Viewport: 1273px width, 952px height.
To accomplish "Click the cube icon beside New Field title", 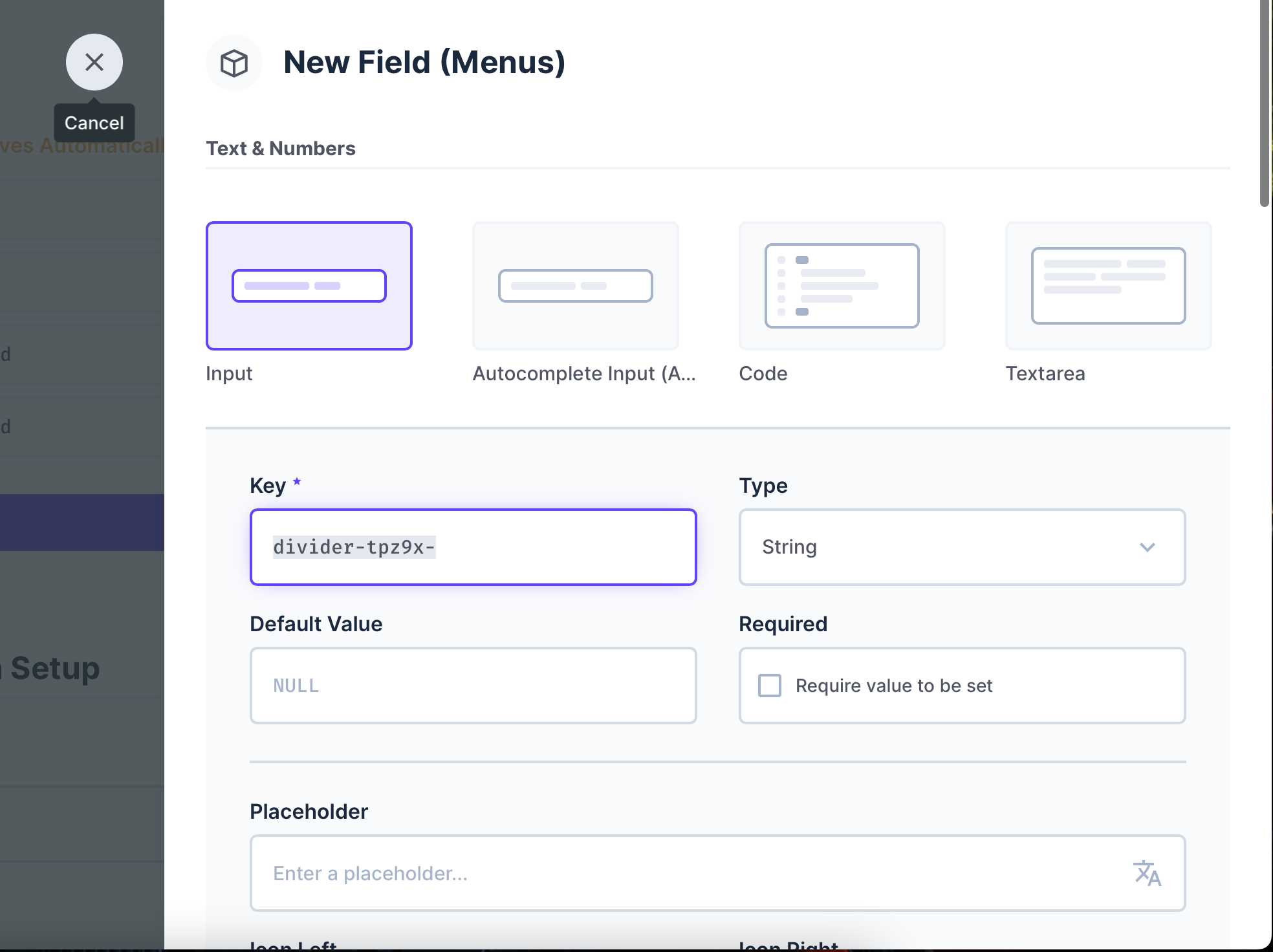I will coord(234,63).
